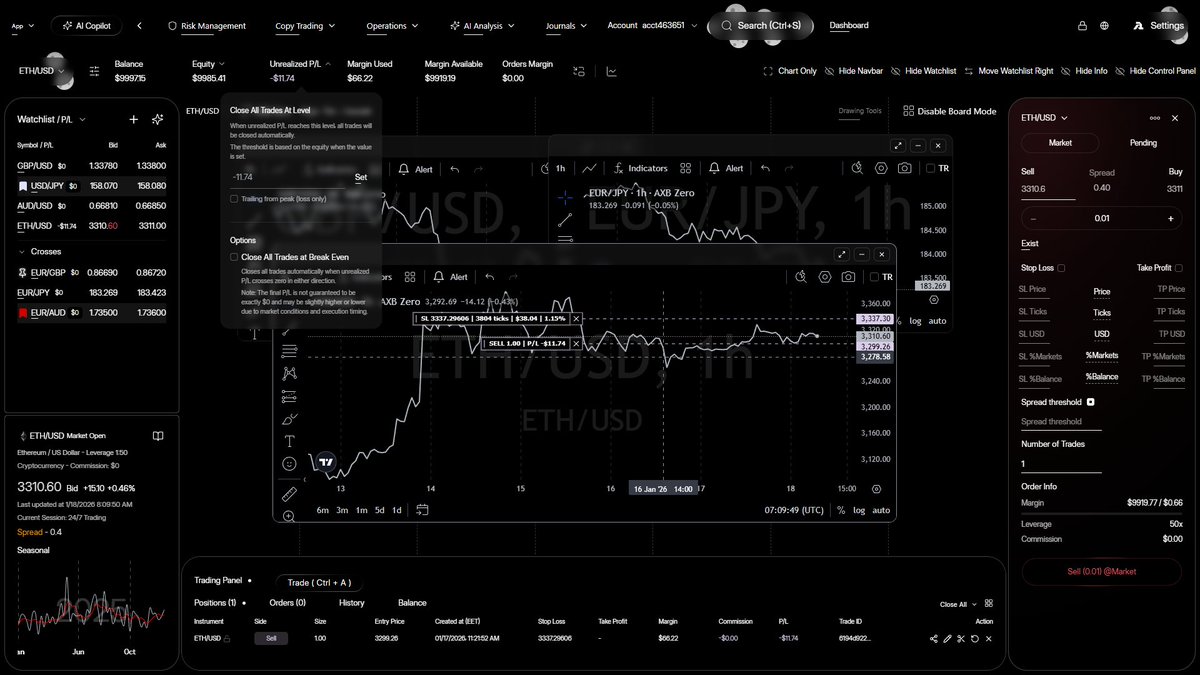The image size is (1200, 675).
Task: Click Set to apply the close level
Action: (x=361, y=177)
